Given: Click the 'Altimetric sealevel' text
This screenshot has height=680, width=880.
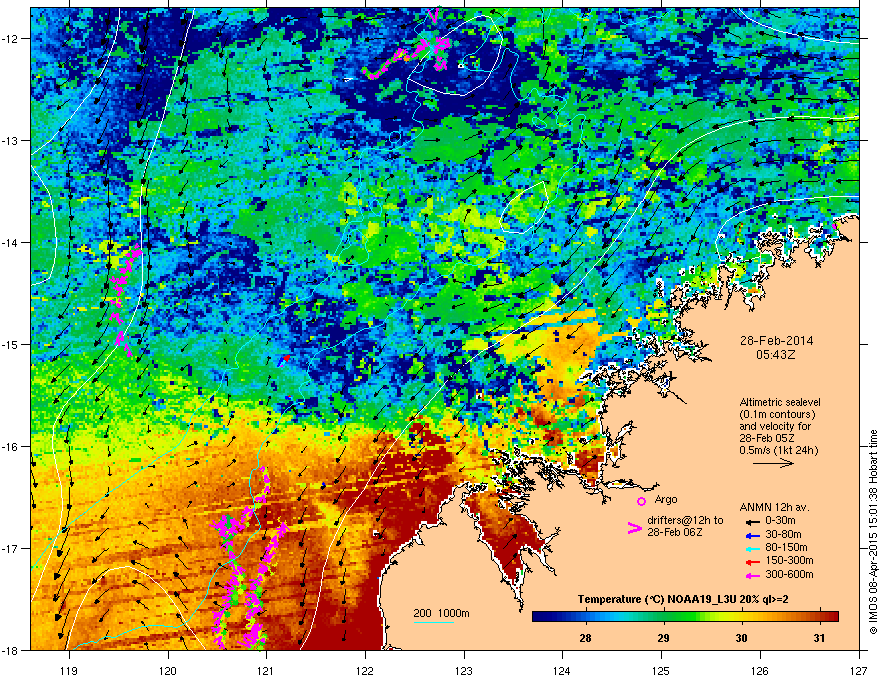Looking at the screenshot, I should [x=780, y=402].
